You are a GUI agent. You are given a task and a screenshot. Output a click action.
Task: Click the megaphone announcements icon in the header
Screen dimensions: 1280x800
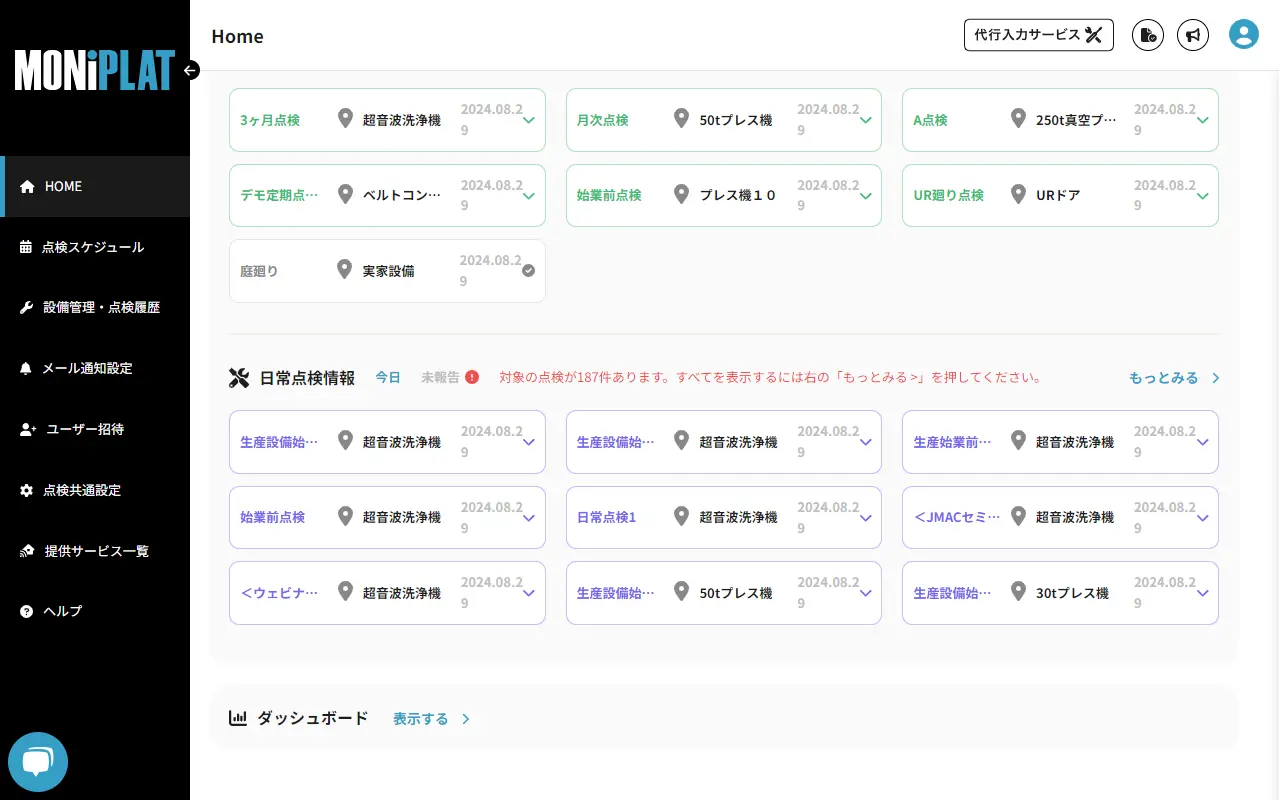[x=1193, y=35]
